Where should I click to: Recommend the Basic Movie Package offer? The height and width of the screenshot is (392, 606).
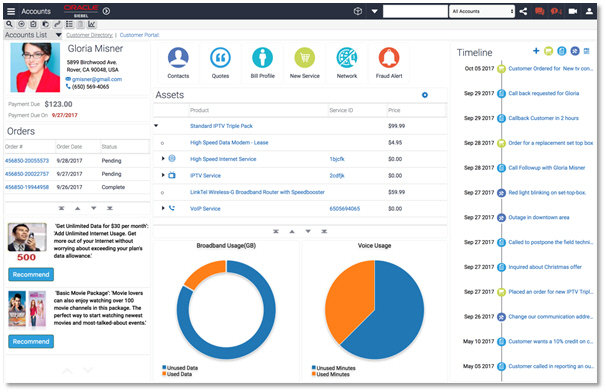point(31,342)
